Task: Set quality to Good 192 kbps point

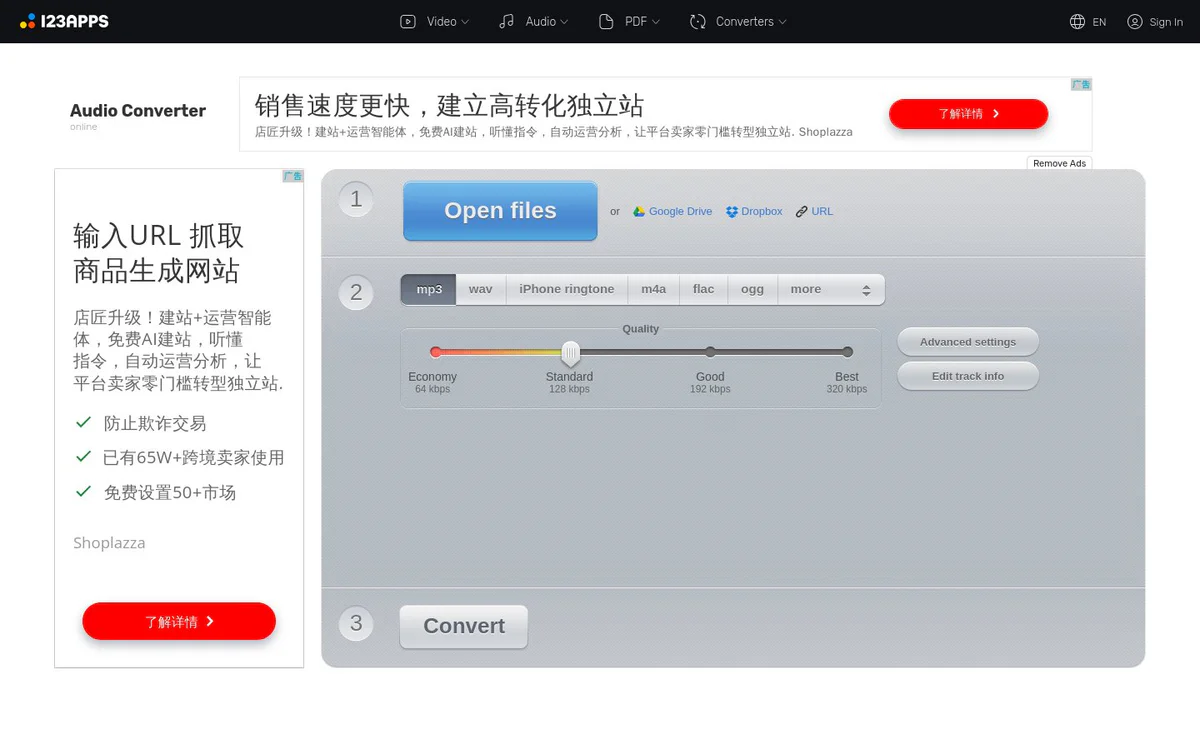Action: pyautogui.click(x=710, y=352)
